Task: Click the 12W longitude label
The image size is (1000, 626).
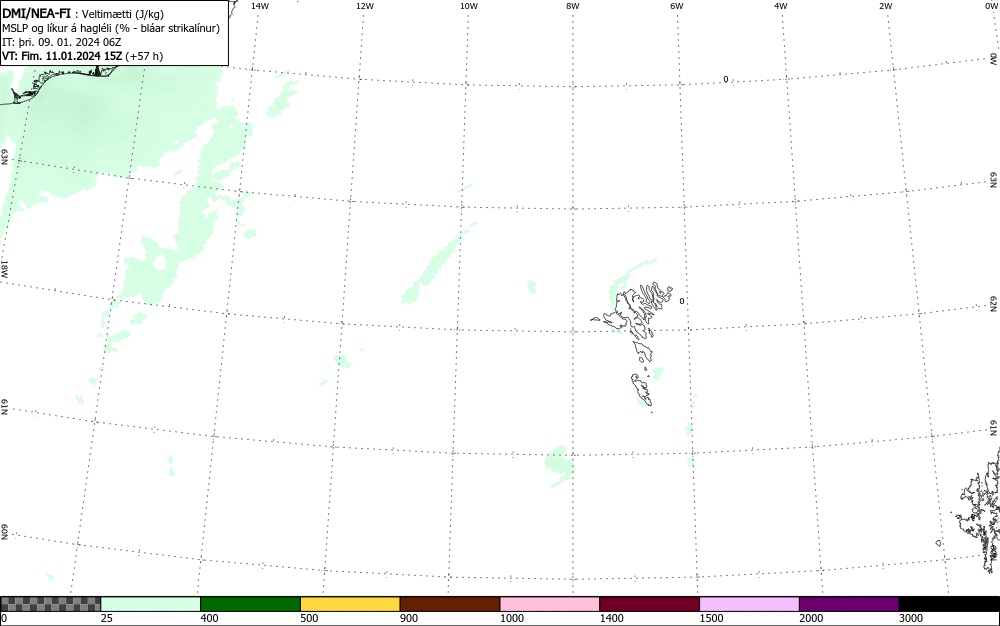Action: click(365, 6)
